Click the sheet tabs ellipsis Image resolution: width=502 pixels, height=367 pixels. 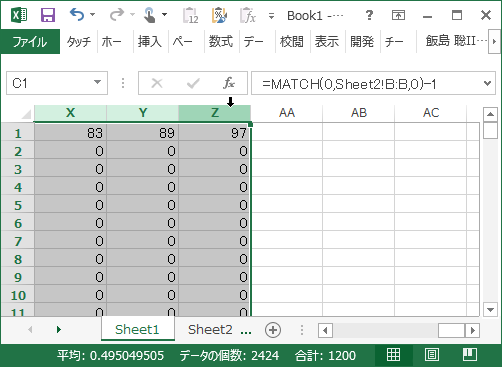click(246, 331)
